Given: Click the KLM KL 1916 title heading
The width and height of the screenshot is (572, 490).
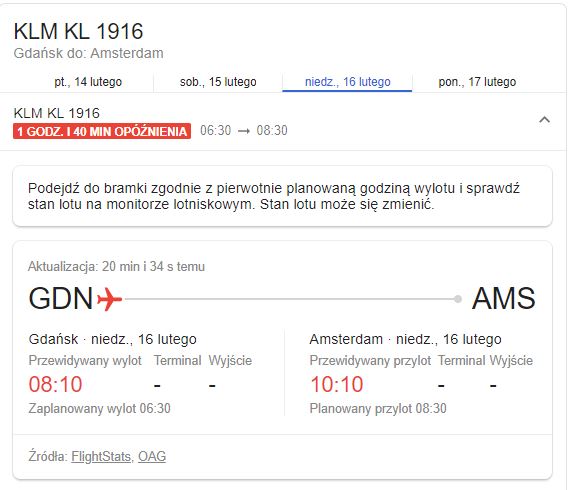Looking at the screenshot, I should [x=78, y=31].
